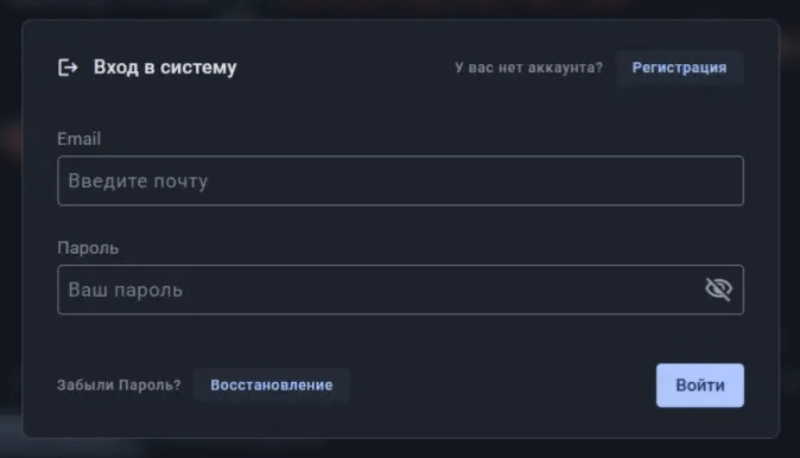Image resolution: width=800 pixels, height=458 pixels.
Task: Open password recovery via Восстановление
Action: coord(271,385)
